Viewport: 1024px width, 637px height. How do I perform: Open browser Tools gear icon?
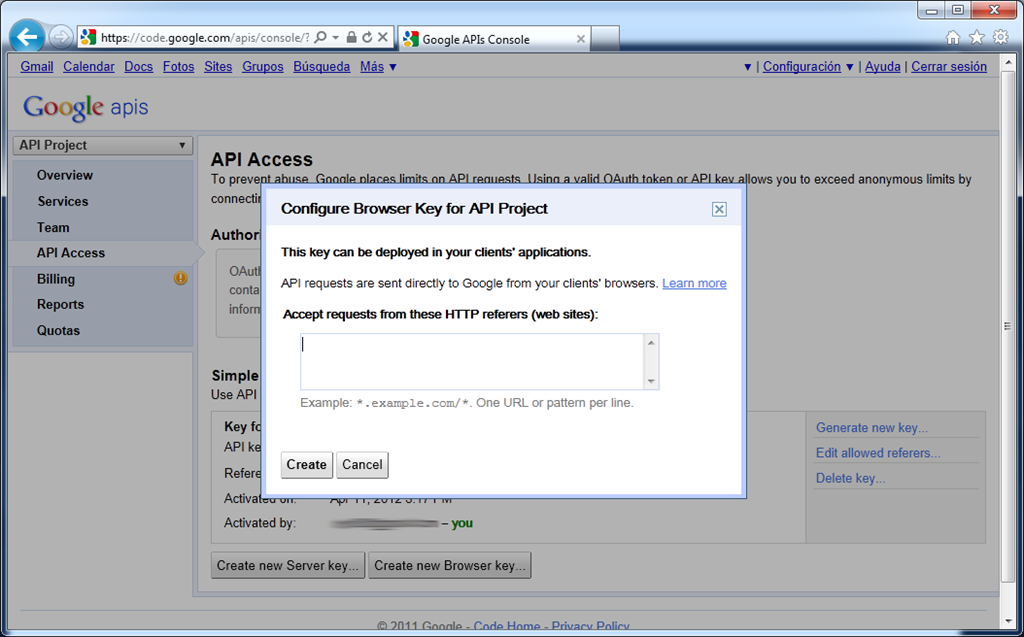[1000, 37]
